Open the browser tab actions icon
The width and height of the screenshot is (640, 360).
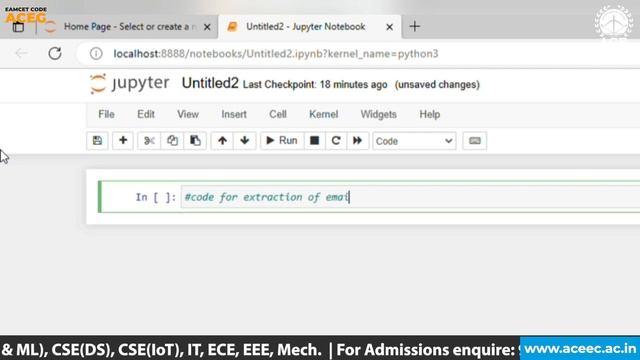click(18, 27)
